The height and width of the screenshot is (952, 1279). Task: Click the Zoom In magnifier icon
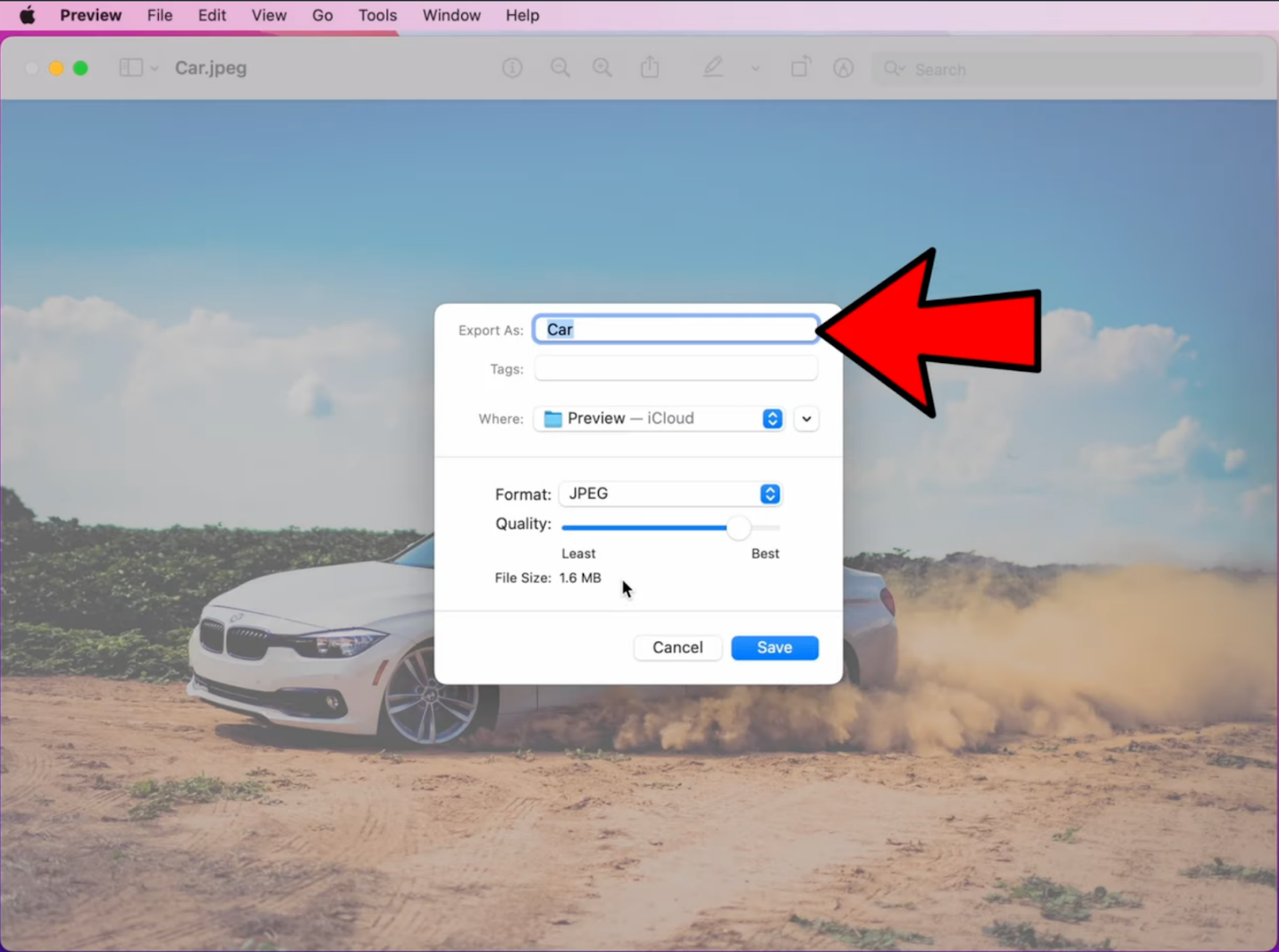tap(602, 67)
